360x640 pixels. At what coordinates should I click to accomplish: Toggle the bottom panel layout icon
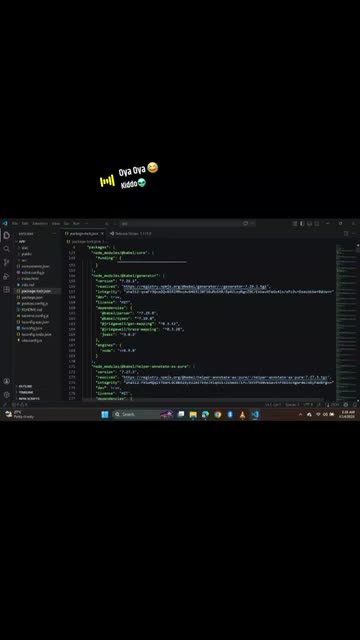click(x=309, y=224)
